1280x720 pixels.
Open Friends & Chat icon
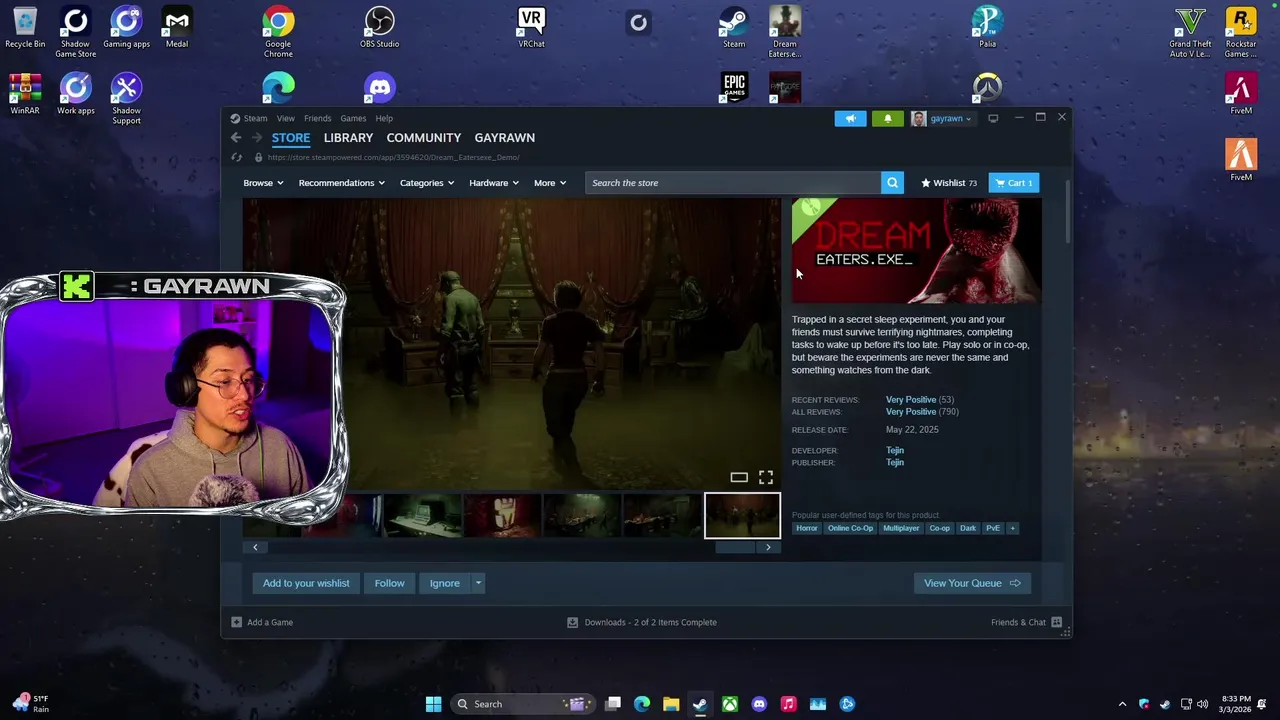point(1056,622)
